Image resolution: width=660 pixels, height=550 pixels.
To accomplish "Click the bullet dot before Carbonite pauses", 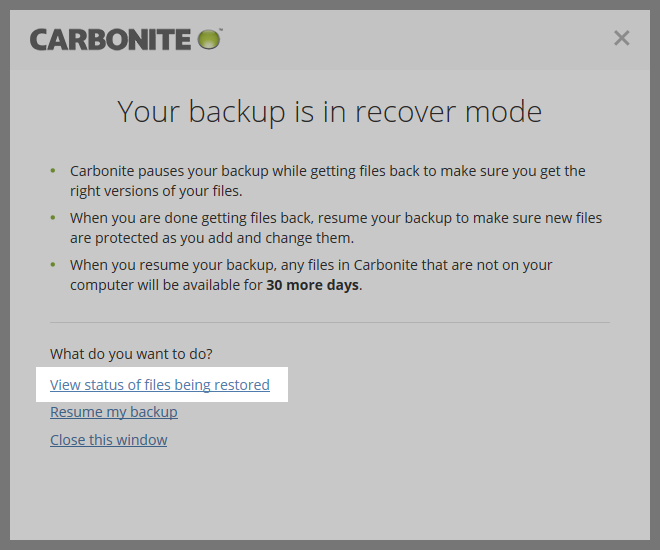I will pyautogui.click(x=53, y=170).
